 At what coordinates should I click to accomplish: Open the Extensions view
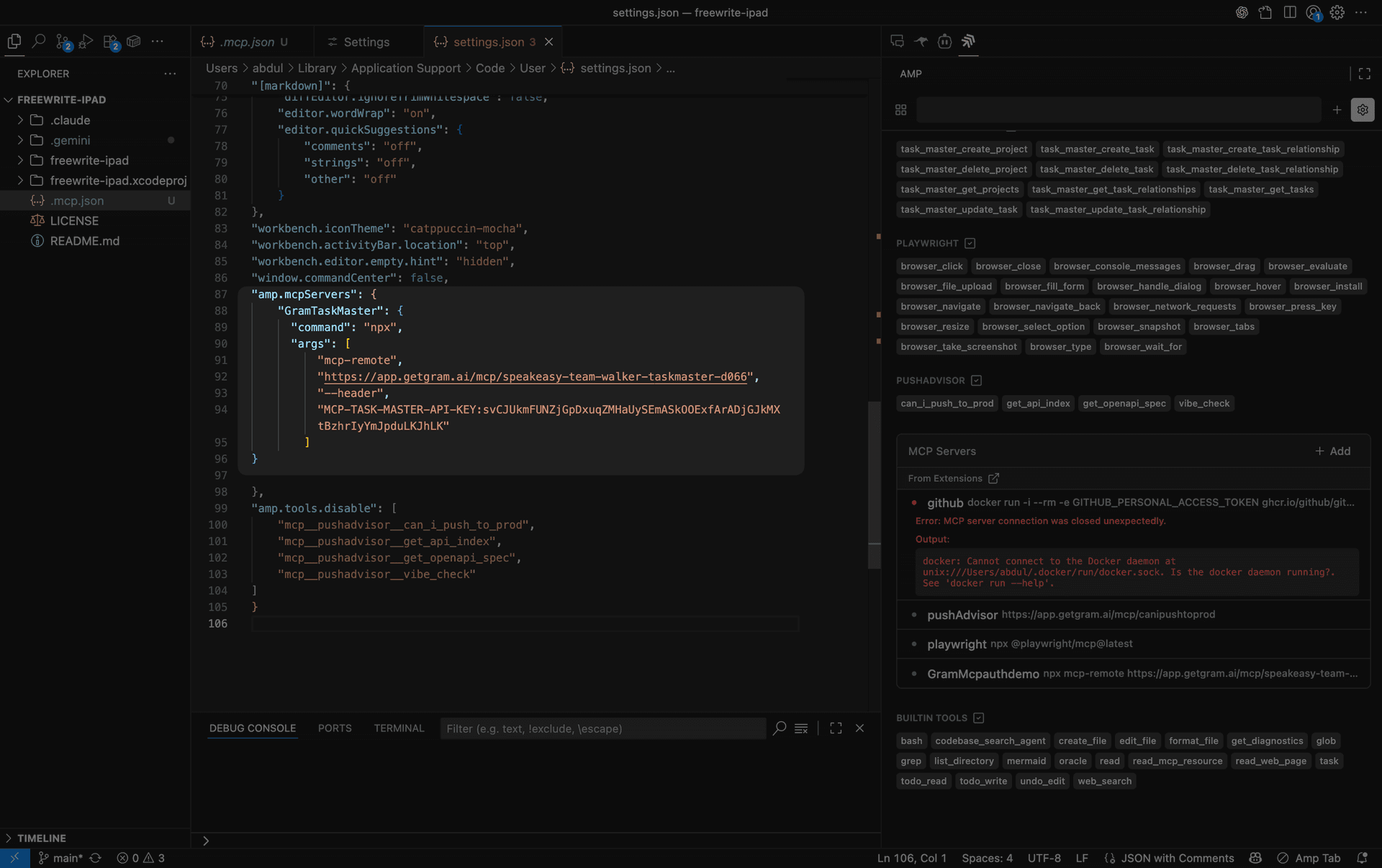(109, 41)
